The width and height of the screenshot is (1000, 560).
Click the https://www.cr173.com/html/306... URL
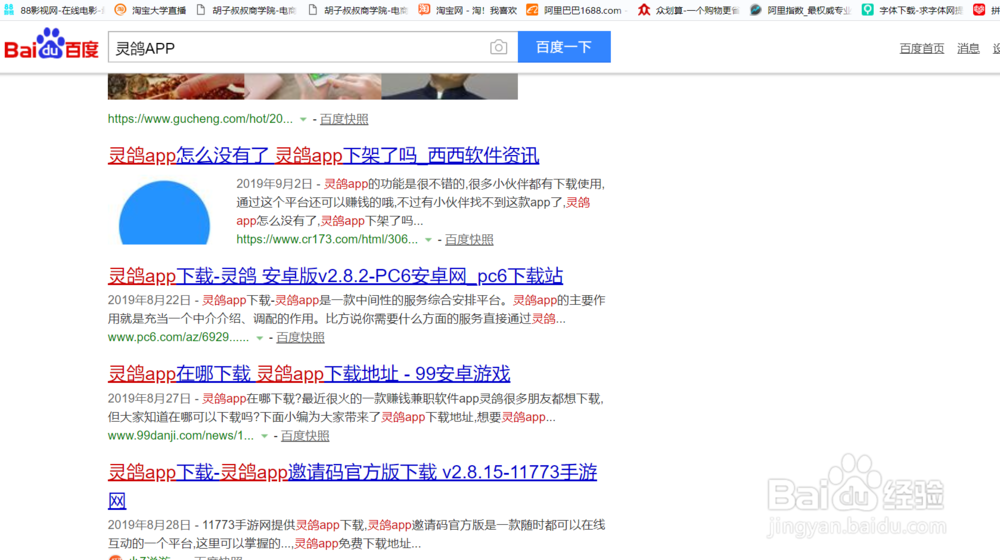click(x=327, y=239)
